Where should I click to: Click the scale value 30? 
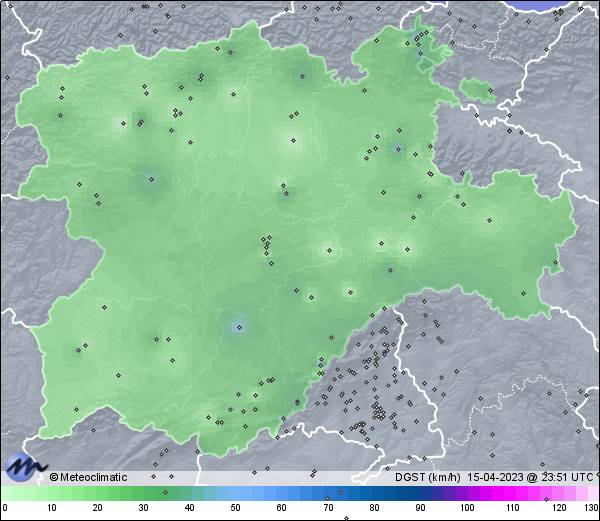(143, 508)
